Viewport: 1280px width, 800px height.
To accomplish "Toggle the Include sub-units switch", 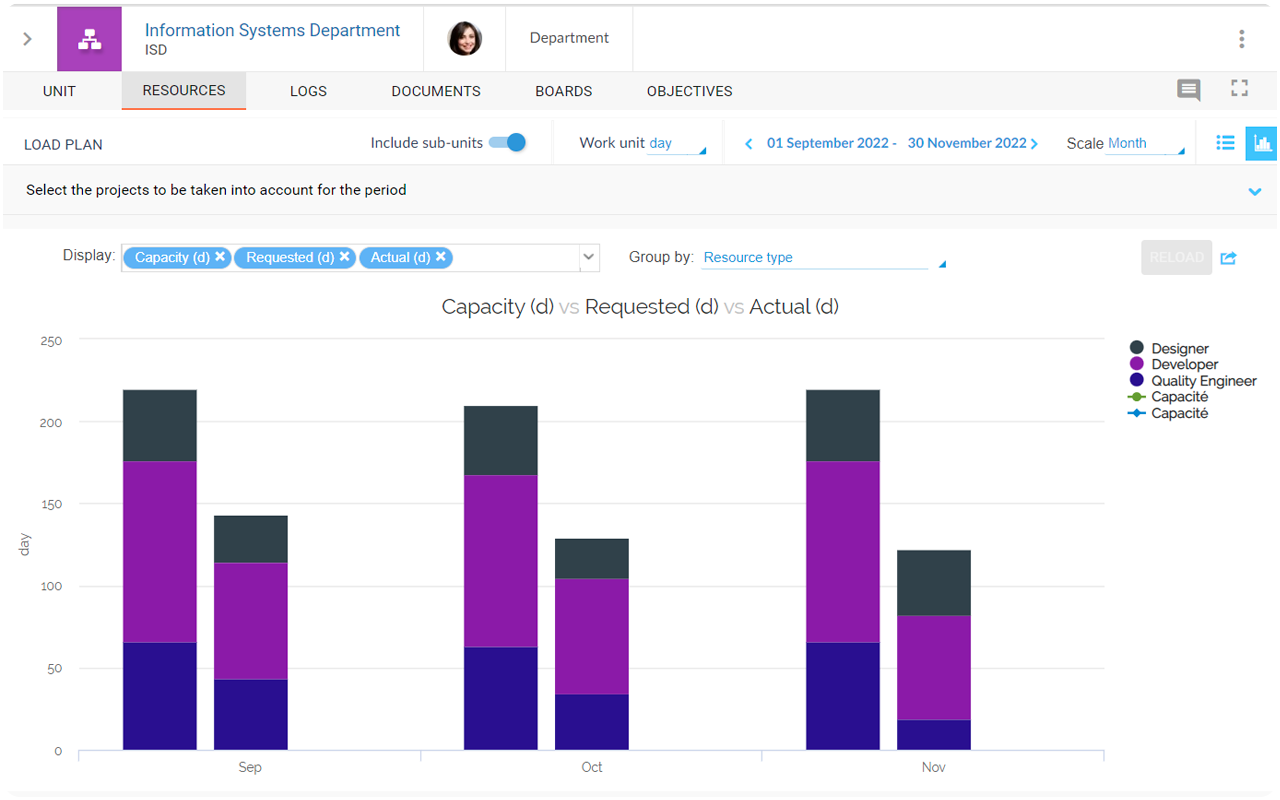I will point(507,143).
